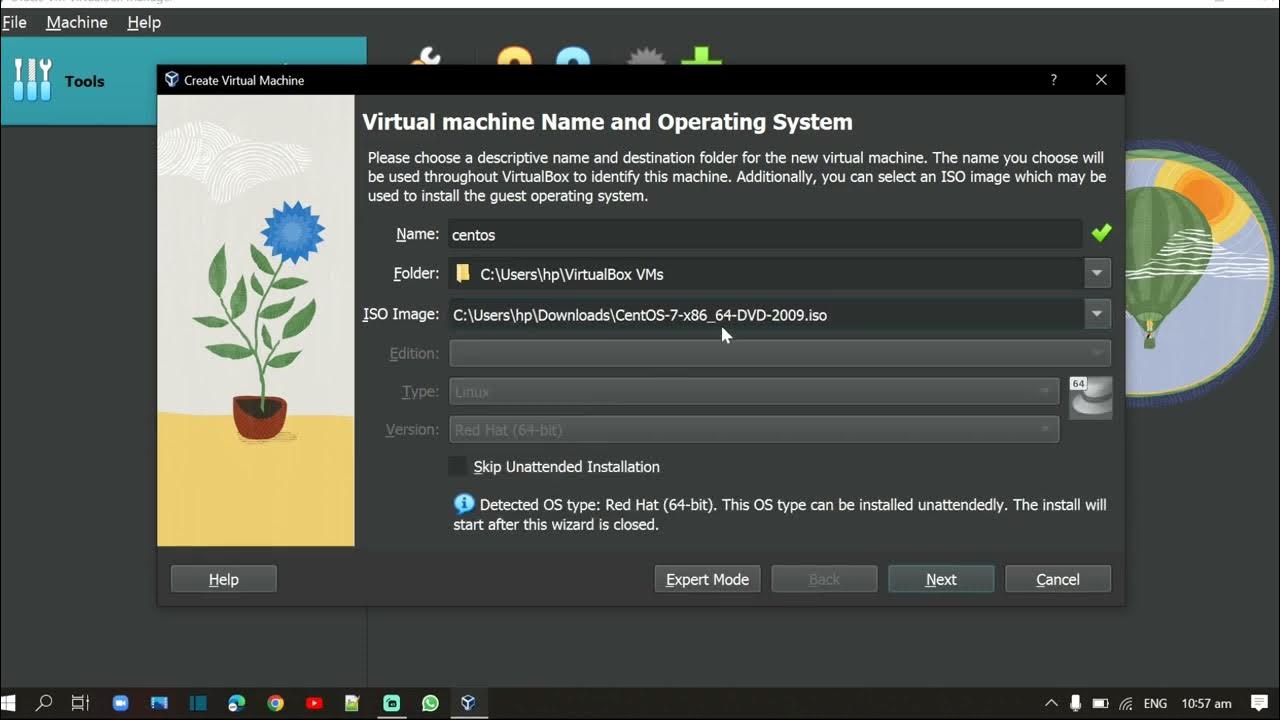The height and width of the screenshot is (720, 1280).
Task: Click the Wi-Fi network icon in system tray
Action: 1126,703
